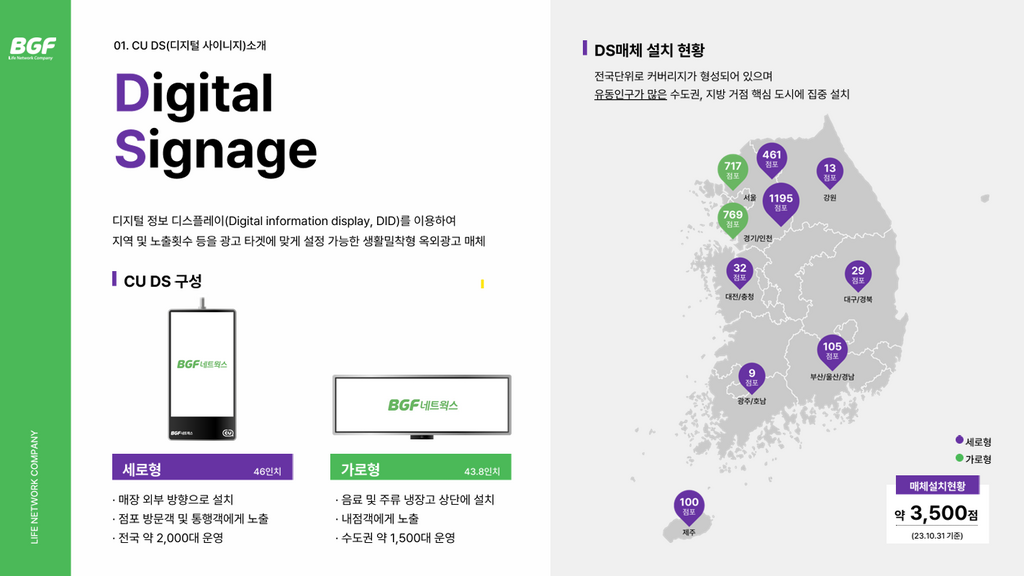Click the green 가로형 43.8인치 label bar

coord(421,468)
